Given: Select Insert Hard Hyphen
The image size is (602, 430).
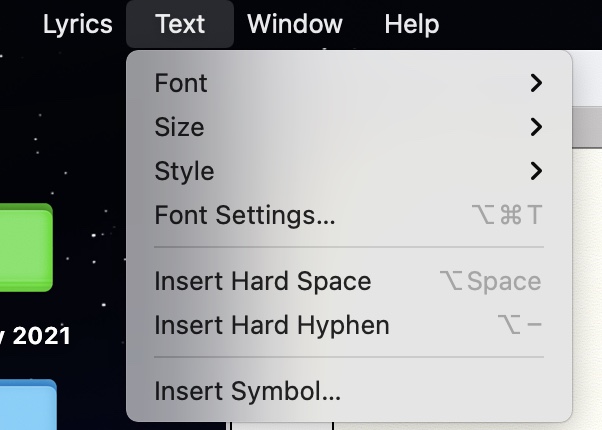Looking at the screenshot, I should [x=272, y=326].
